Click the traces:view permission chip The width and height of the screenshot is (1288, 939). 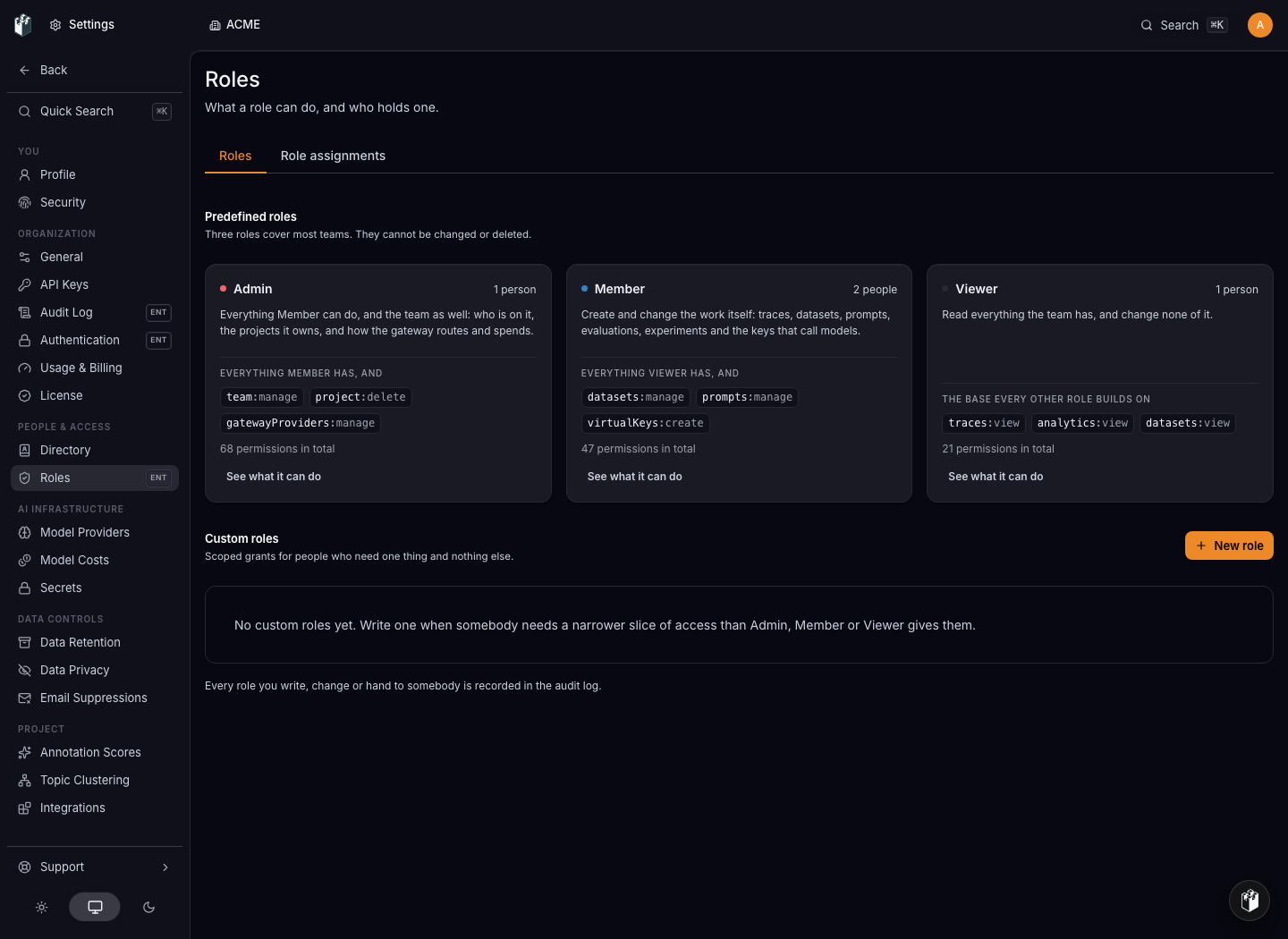click(984, 423)
